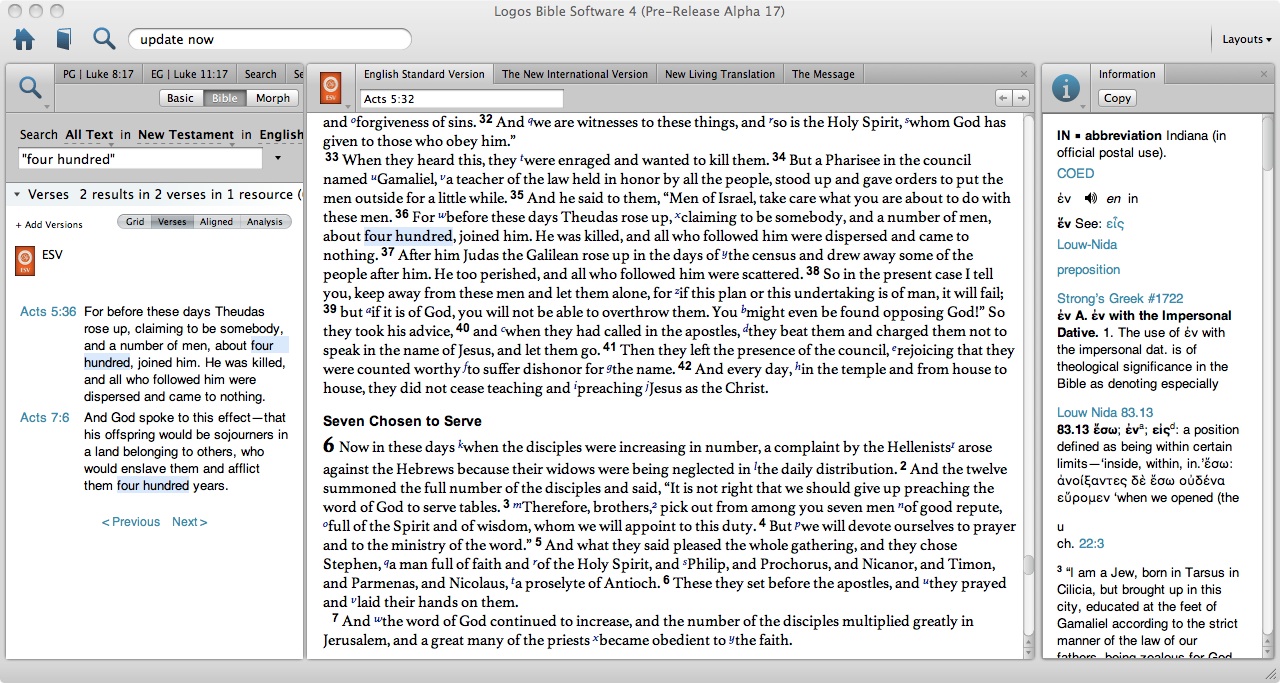The height and width of the screenshot is (683, 1280).
Task: Click the large chapter 6 number
Action: [x=329, y=447]
